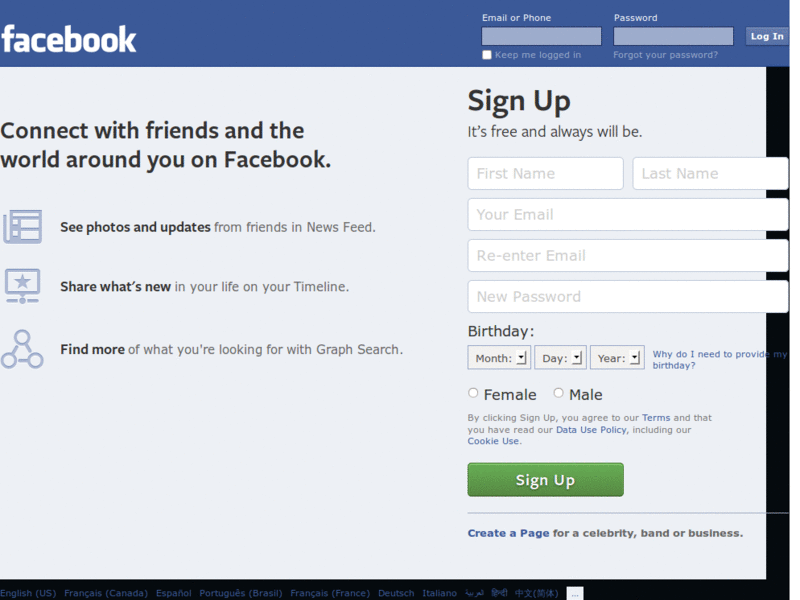This screenshot has height=600, width=800.
Task: Click the Create a Page link
Action: click(508, 533)
